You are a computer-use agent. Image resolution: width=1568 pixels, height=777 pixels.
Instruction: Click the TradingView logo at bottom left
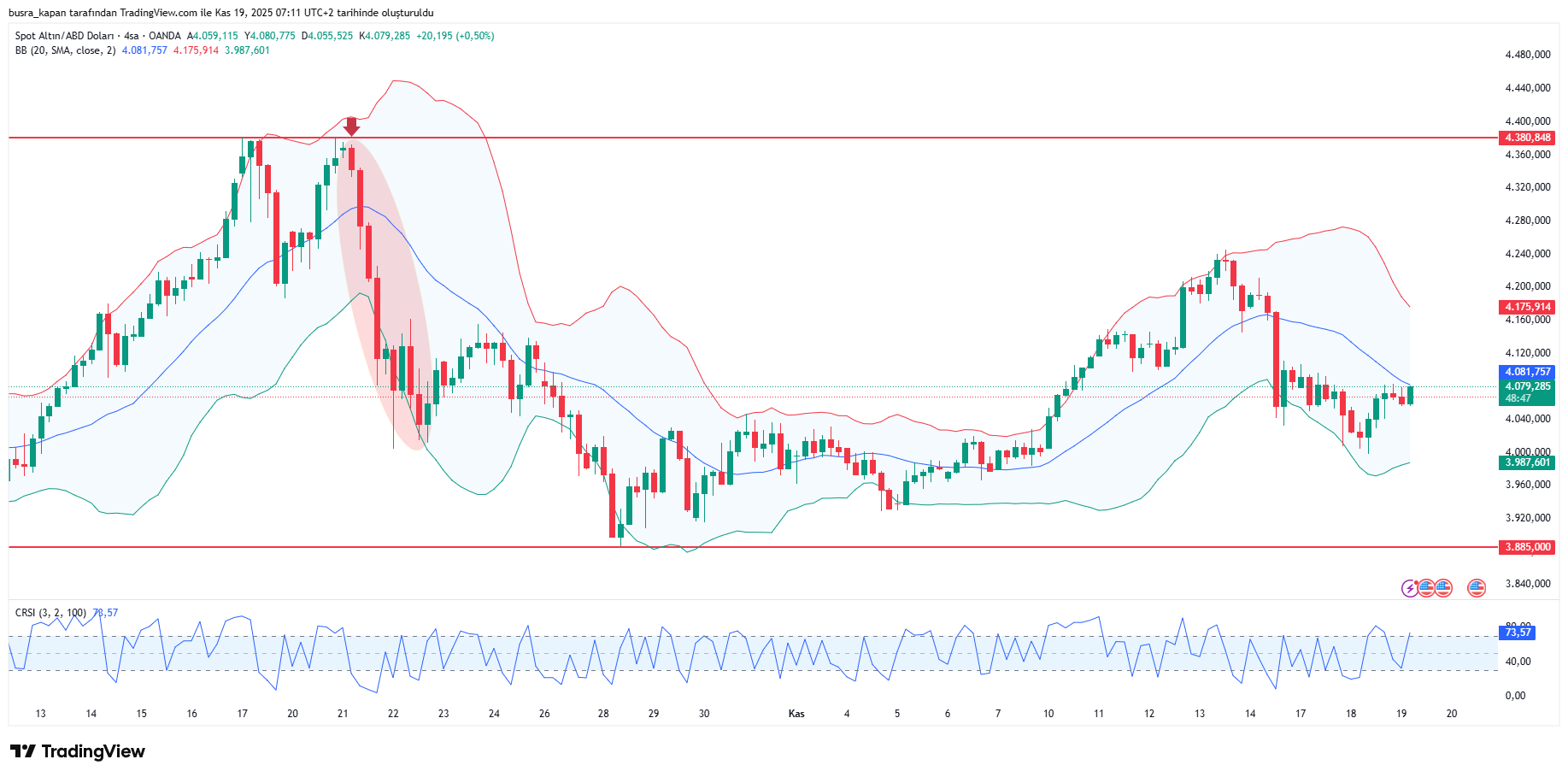point(78,751)
